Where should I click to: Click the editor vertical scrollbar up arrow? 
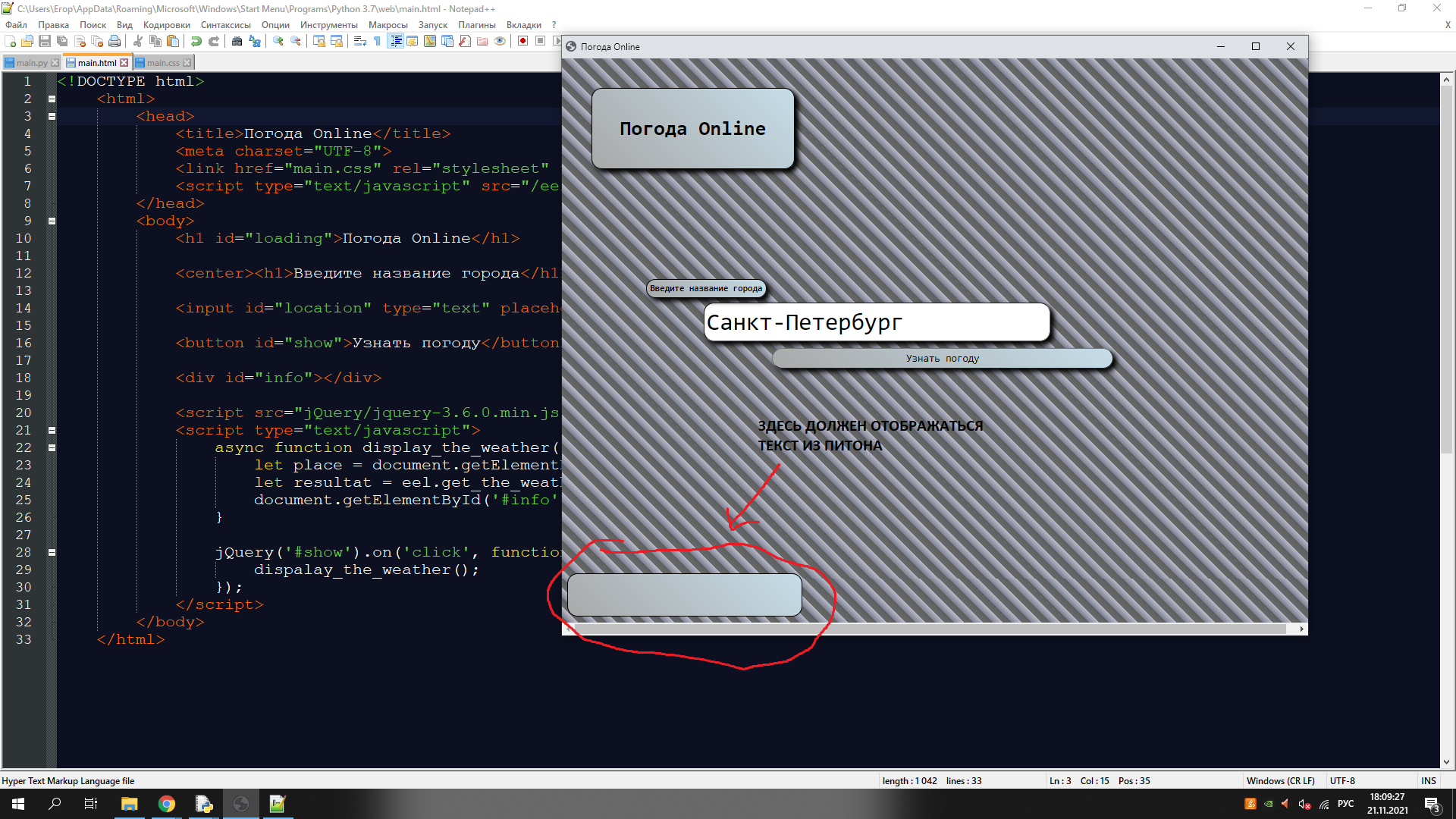(1446, 79)
